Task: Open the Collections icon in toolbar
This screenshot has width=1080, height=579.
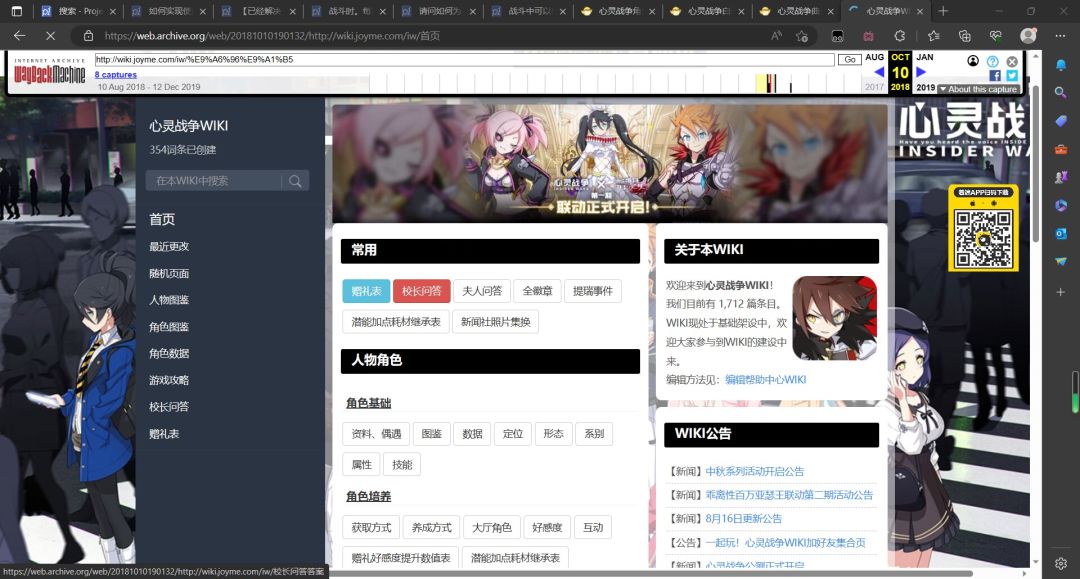Action: [x=964, y=36]
